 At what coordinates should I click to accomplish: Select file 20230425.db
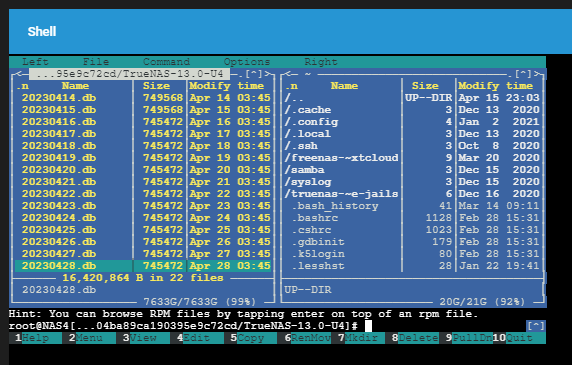coord(143,230)
